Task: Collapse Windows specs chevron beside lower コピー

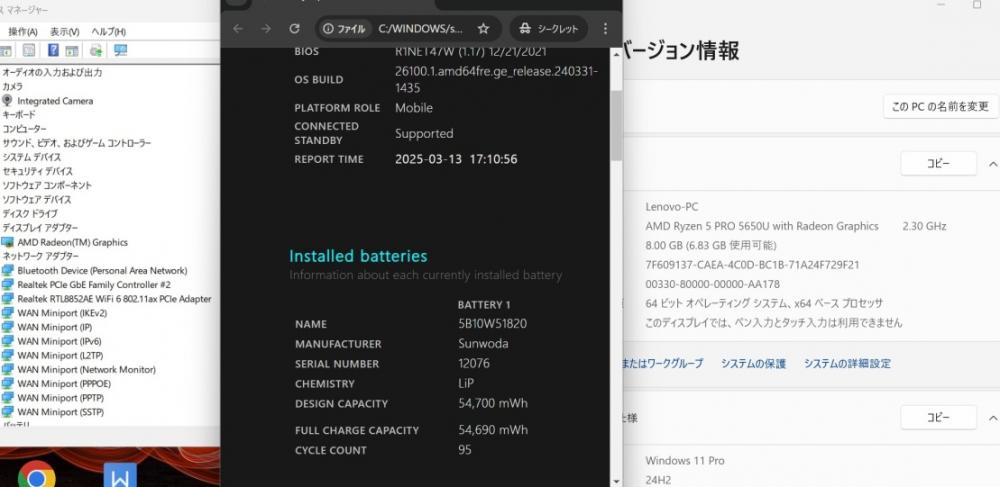Action: [x=992, y=418]
